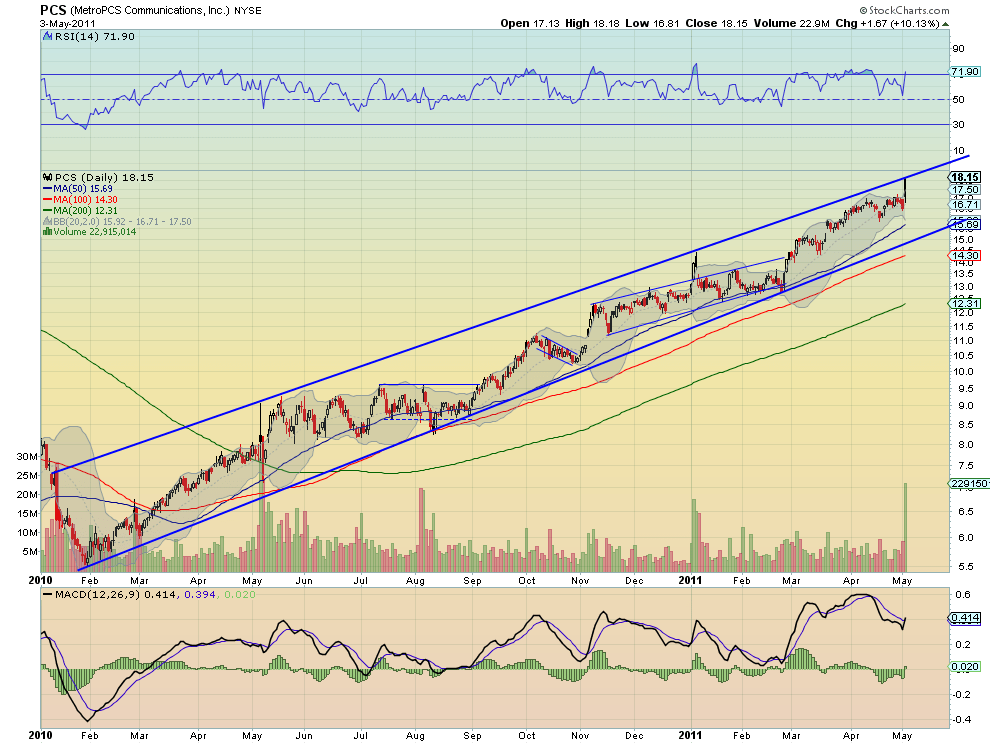
Task: Click the 17.50 upper band axis tag
Action: (965, 189)
